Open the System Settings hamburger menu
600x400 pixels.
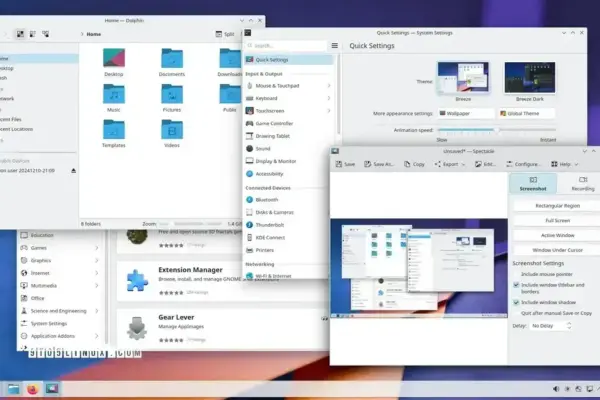tap(334, 46)
